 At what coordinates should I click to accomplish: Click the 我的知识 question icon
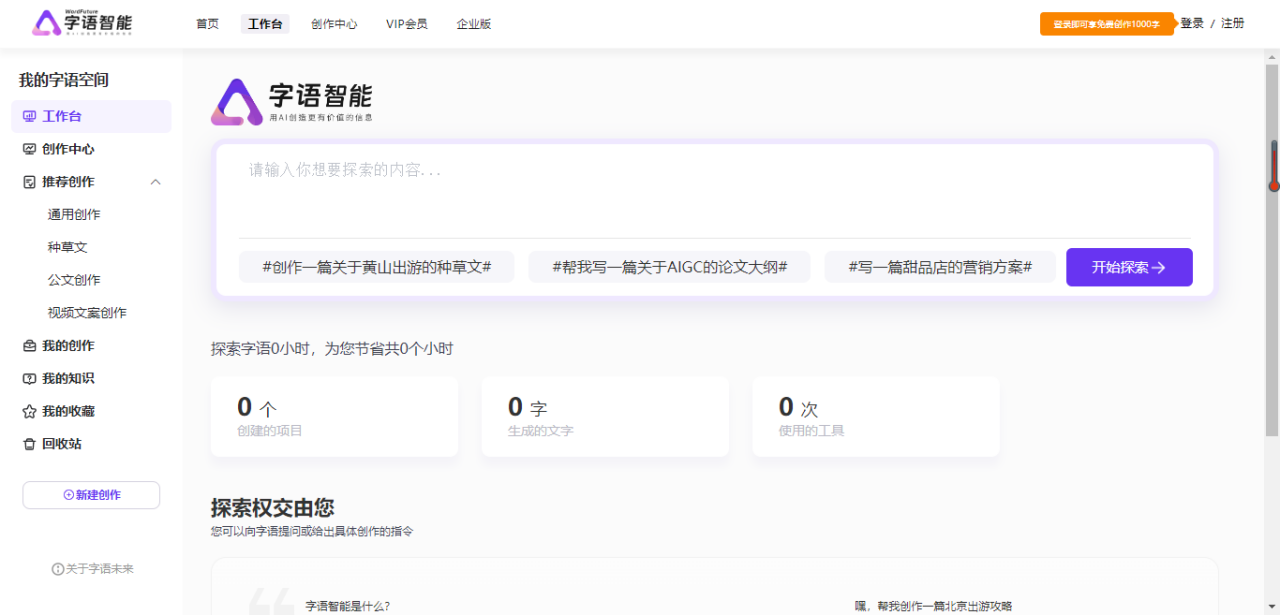point(31,378)
